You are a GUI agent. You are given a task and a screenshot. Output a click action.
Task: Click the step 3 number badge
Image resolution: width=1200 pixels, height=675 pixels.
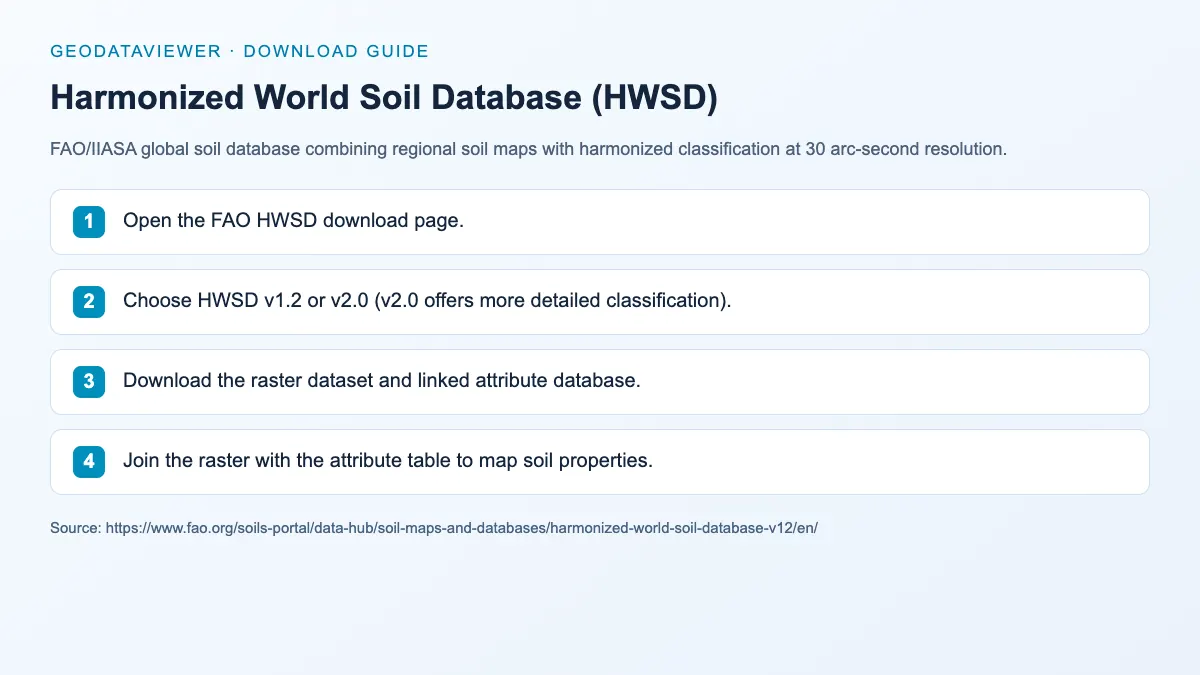[89, 382]
